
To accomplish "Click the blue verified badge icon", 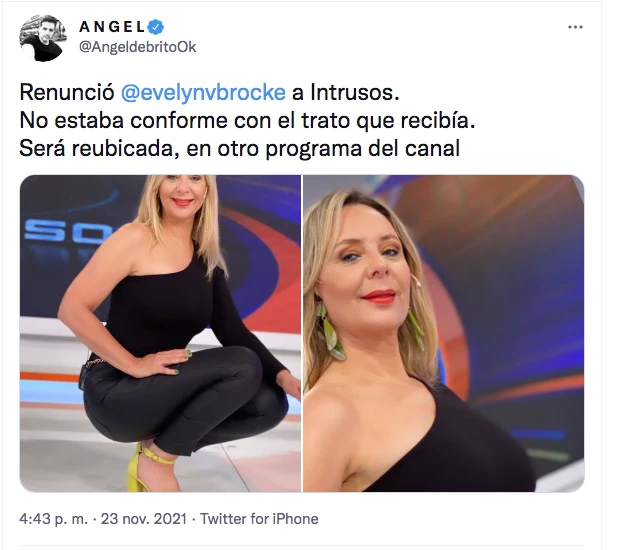I will click(155, 27).
